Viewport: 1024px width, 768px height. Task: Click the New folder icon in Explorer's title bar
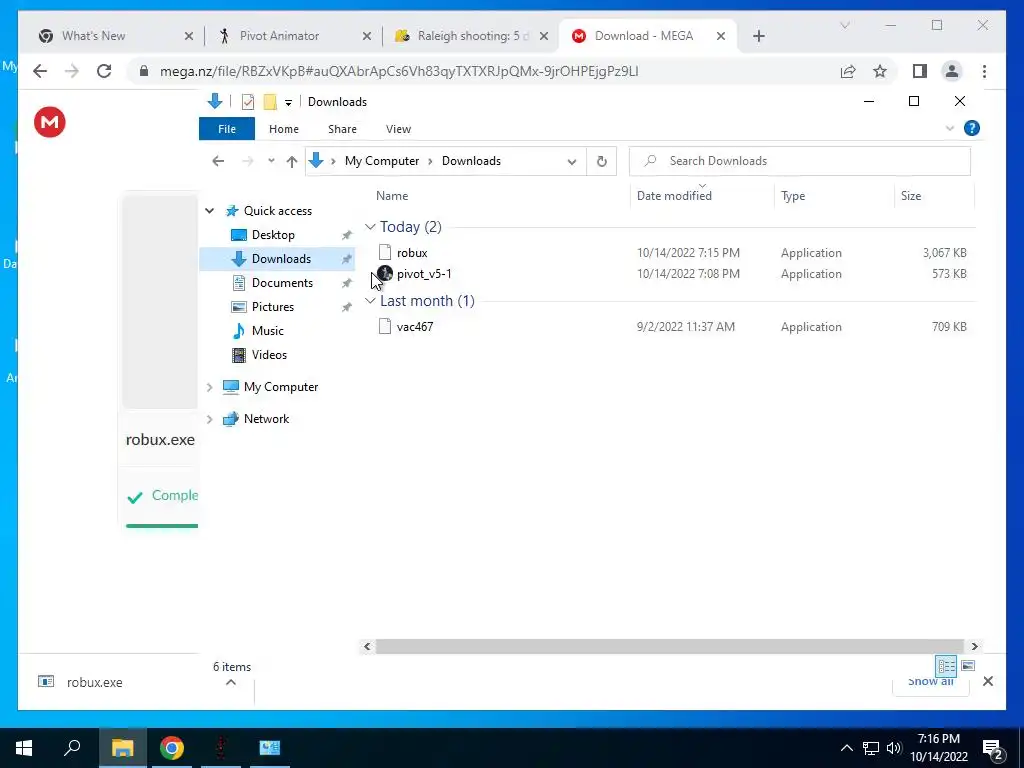click(270, 102)
